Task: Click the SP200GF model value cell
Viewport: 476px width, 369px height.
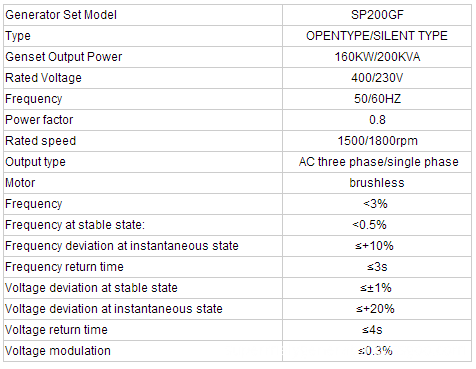Action: (x=377, y=15)
